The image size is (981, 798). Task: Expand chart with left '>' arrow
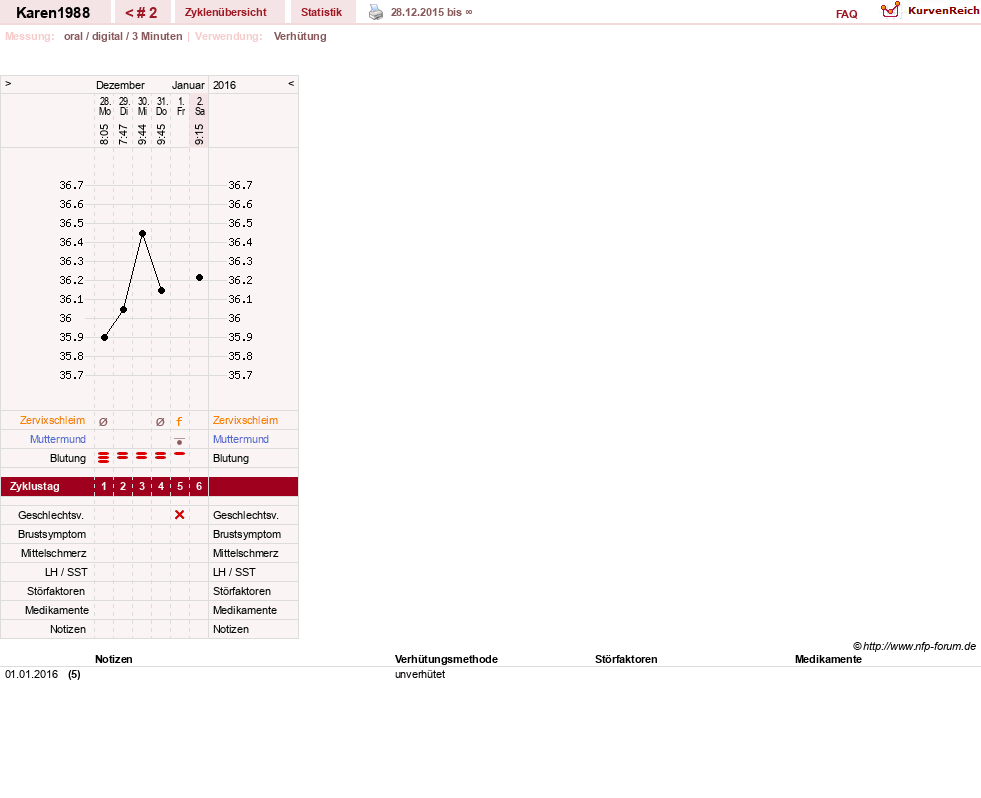pyautogui.click(x=8, y=83)
